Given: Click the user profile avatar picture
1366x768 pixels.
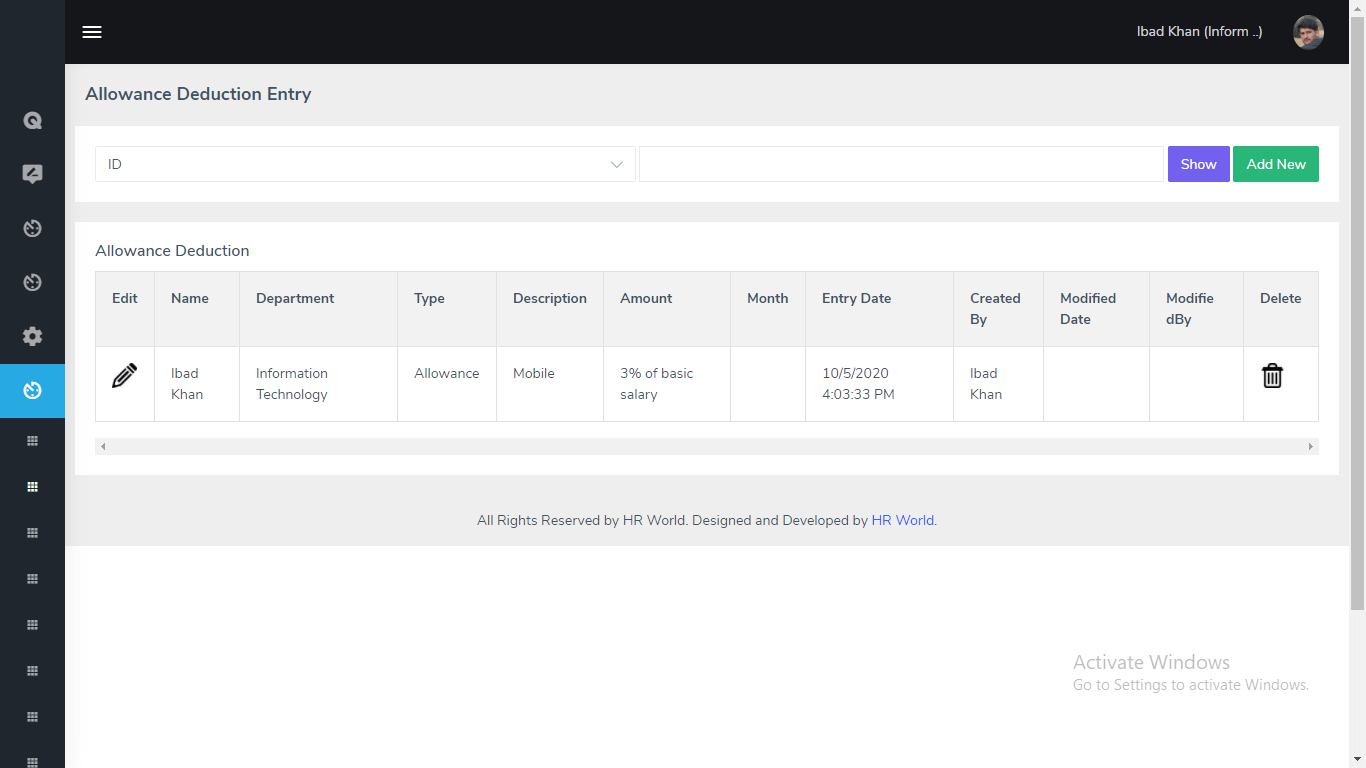Looking at the screenshot, I should [1308, 32].
